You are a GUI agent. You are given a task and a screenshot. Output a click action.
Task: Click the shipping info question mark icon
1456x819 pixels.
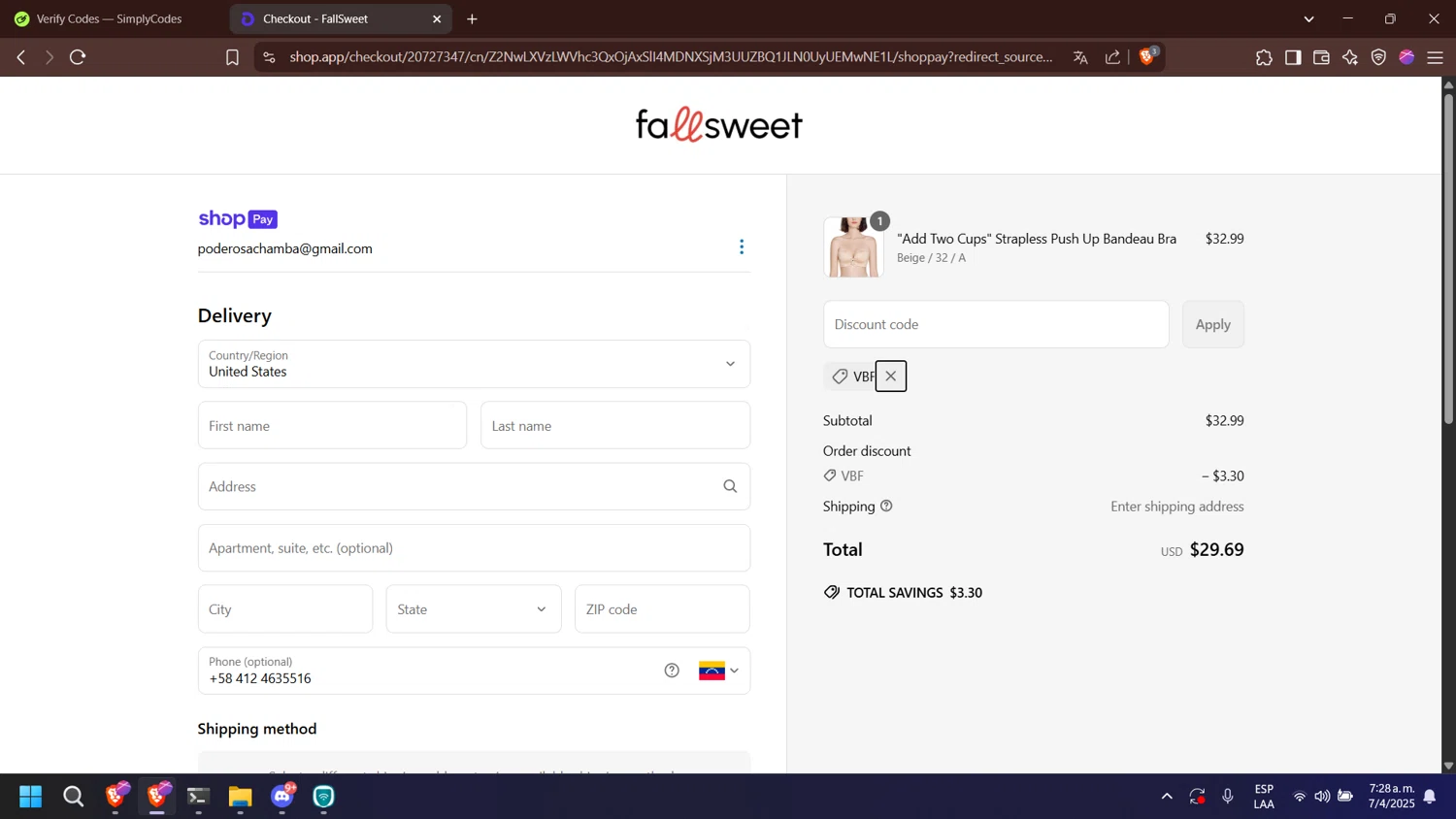click(886, 506)
